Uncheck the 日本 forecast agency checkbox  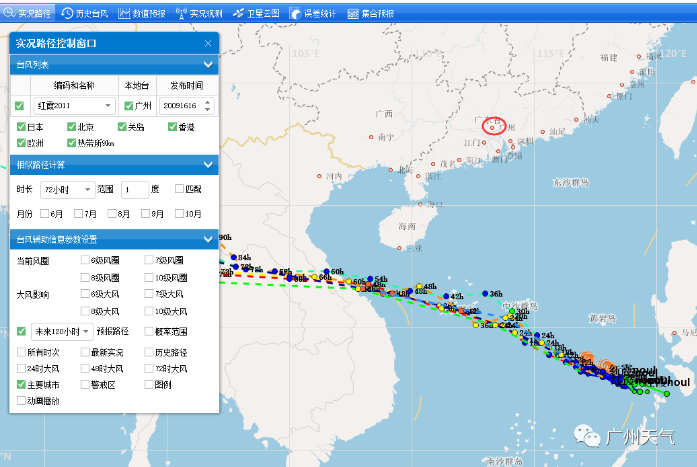point(21,127)
